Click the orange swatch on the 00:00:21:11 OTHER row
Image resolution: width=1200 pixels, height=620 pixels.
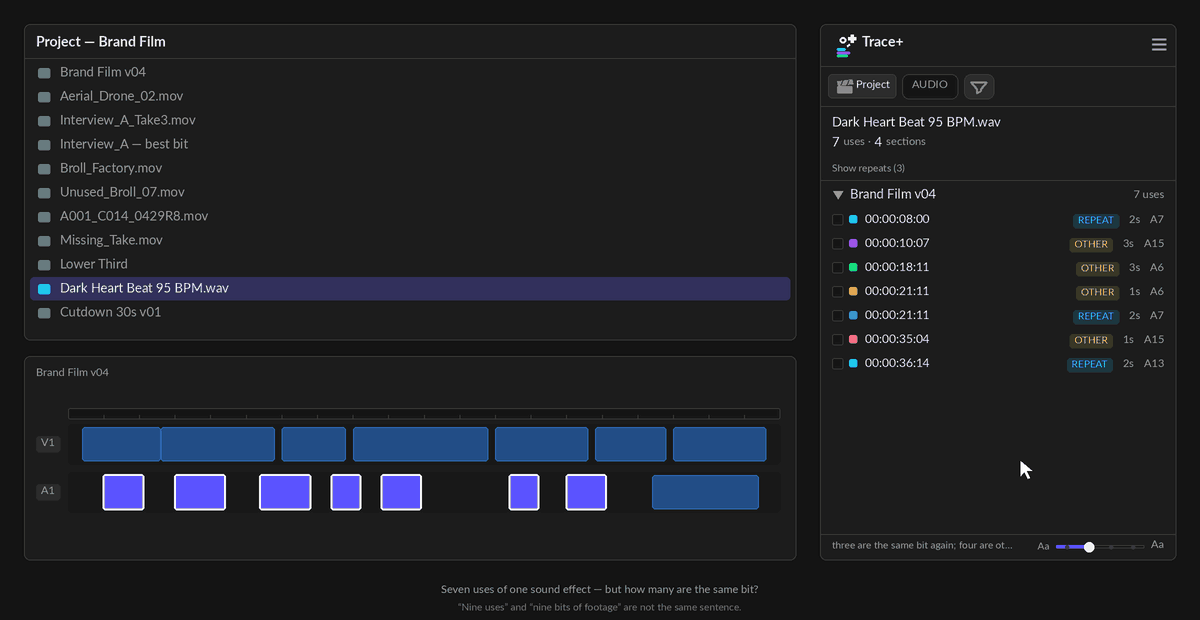853,292
